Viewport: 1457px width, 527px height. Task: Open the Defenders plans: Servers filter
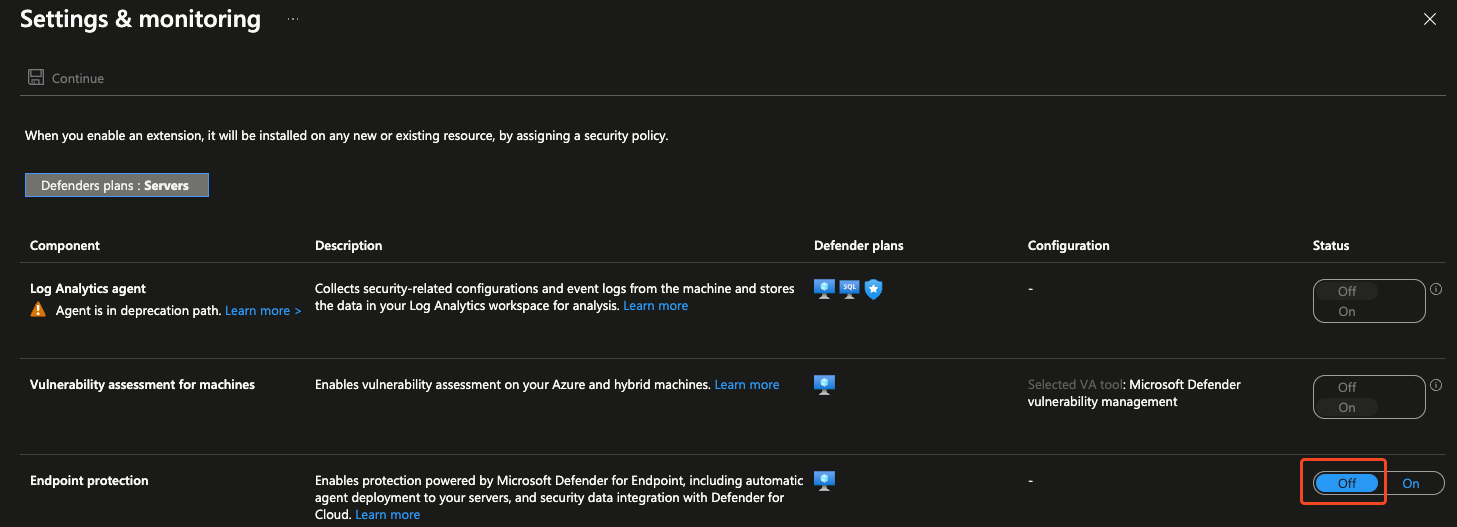[x=117, y=185]
